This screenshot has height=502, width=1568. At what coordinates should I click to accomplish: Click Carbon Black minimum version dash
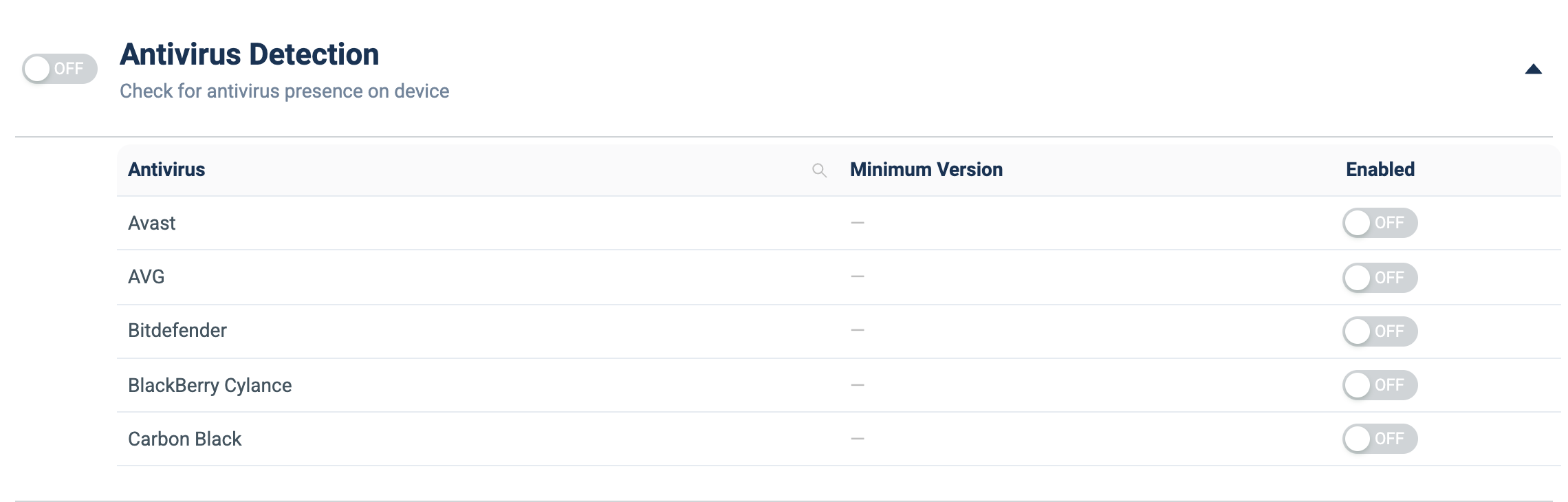[x=858, y=439]
